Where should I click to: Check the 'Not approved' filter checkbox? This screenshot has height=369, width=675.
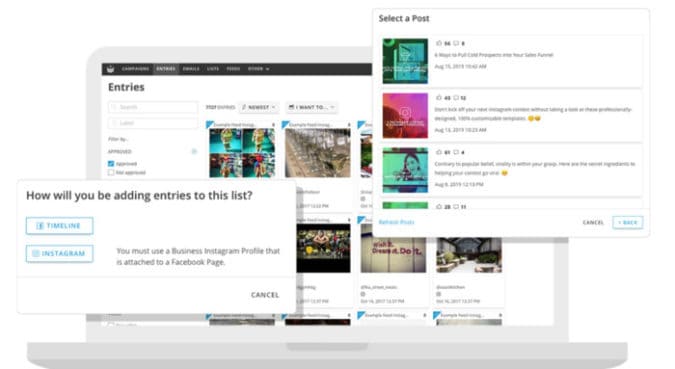[111, 172]
